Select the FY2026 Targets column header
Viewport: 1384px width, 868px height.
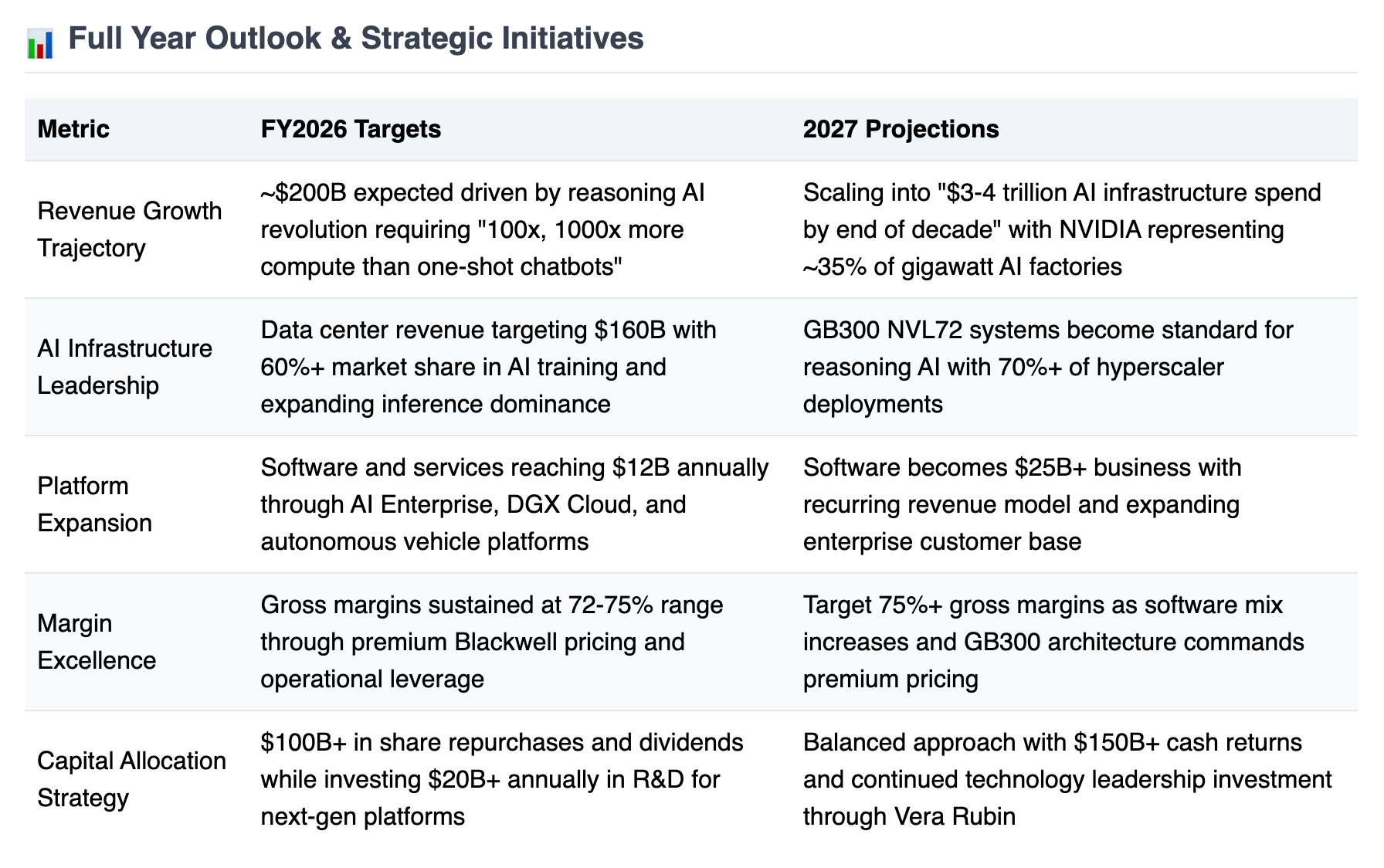click(x=351, y=129)
